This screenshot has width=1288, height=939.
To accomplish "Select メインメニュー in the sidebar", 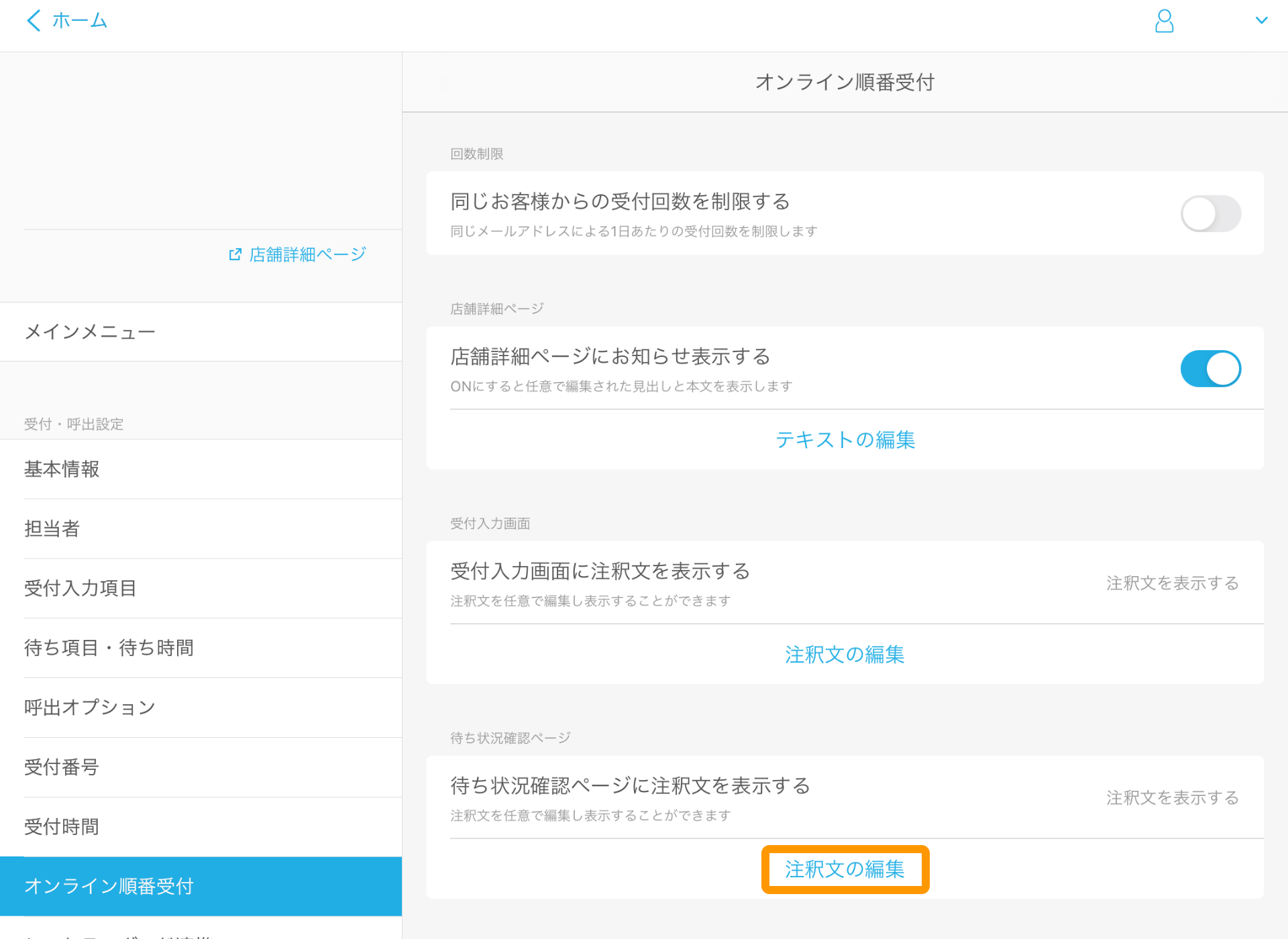I will 201,332.
